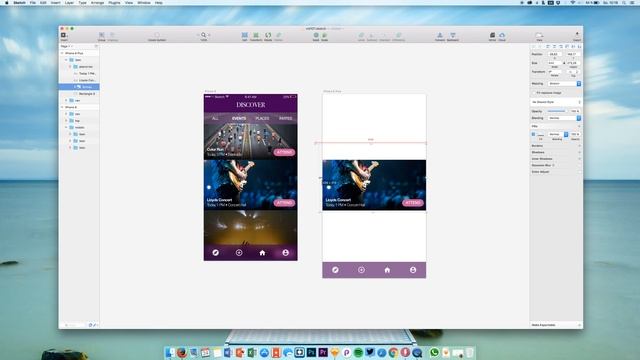The image size is (640, 360).
Task: Click the Scale toolbar icon
Action: click(324, 36)
